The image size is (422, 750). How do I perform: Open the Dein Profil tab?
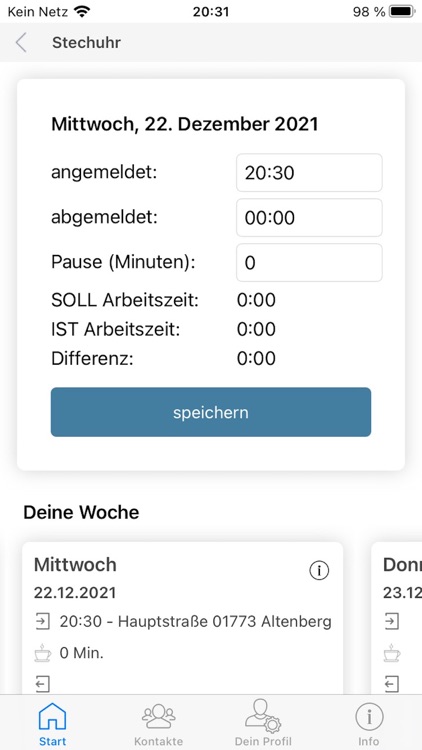263,723
